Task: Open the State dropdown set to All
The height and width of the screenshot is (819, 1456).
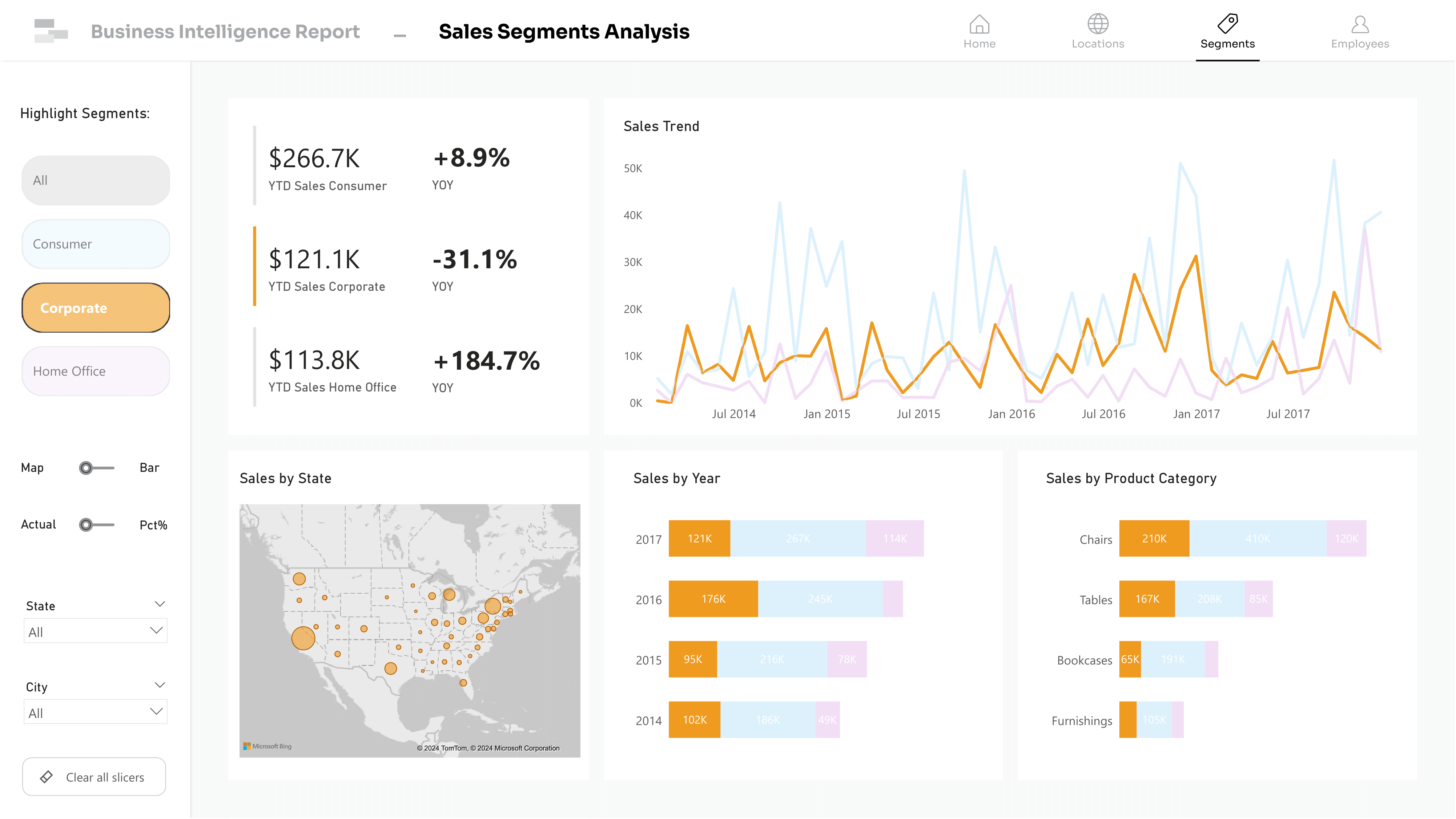Action: pos(96,631)
